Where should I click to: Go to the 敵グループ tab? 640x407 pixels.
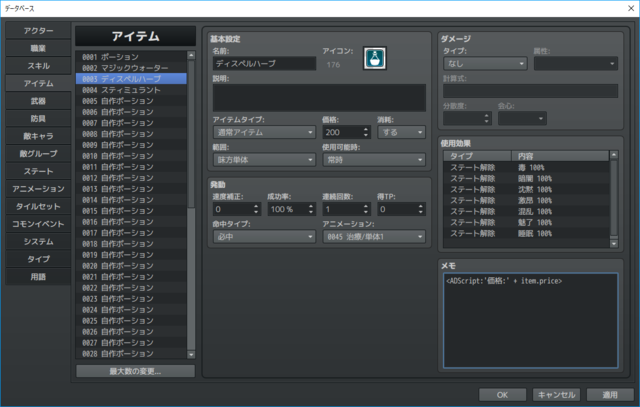[x=38, y=153]
